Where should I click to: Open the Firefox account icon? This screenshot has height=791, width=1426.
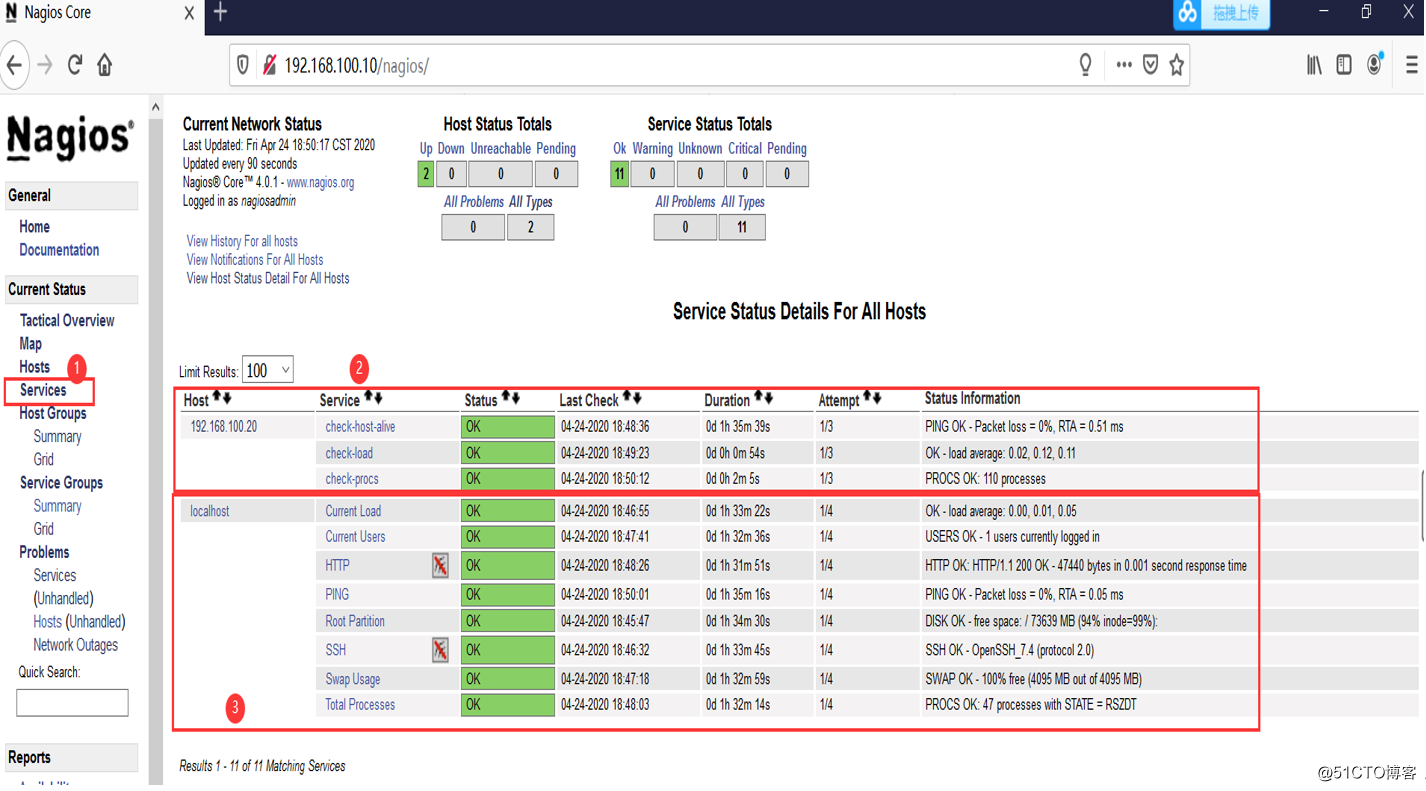point(1375,65)
